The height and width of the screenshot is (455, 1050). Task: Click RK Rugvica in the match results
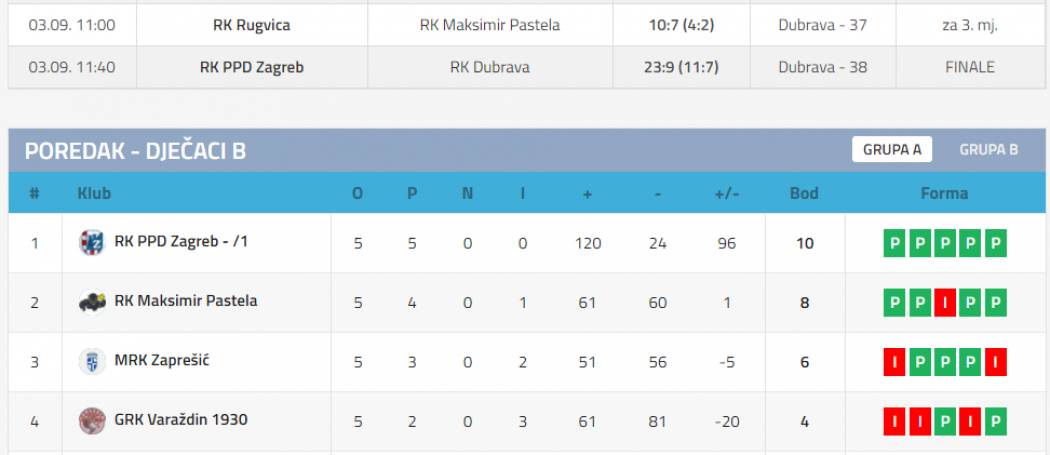[x=252, y=25]
